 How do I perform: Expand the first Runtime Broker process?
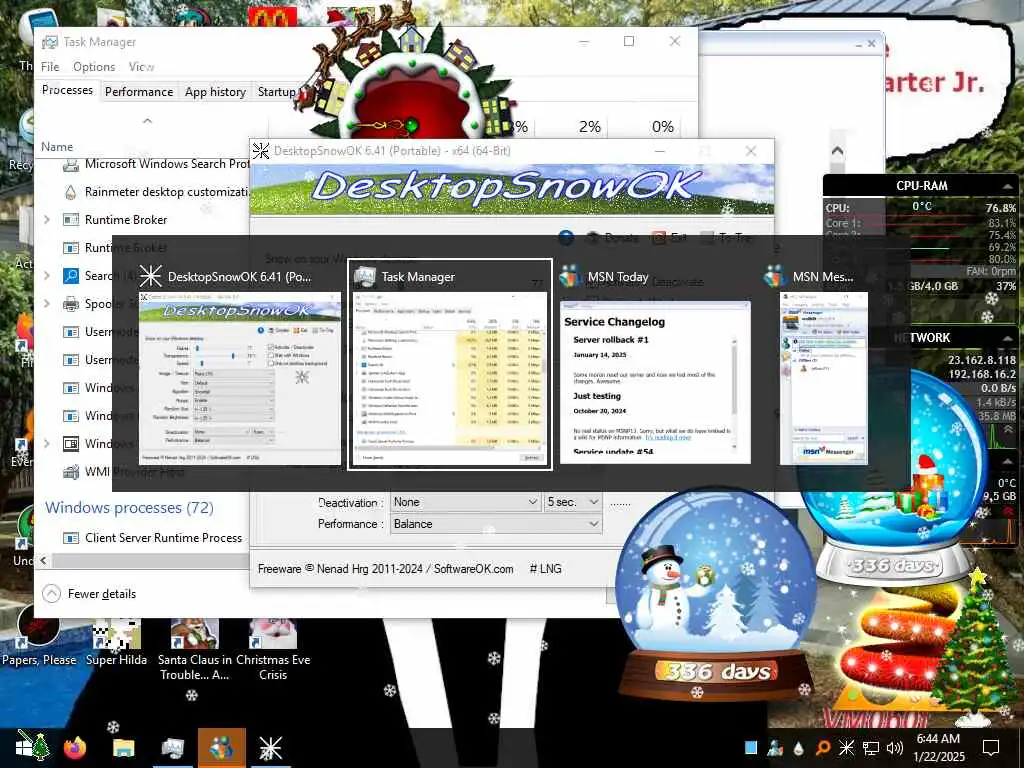pyautogui.click(x=47, y=220)
